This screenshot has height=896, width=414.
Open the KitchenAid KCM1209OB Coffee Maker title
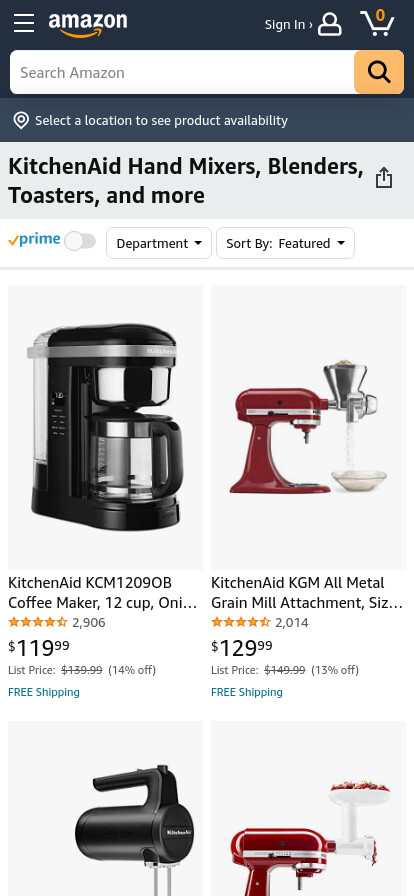pyautogui.click(x=103, y=593)
